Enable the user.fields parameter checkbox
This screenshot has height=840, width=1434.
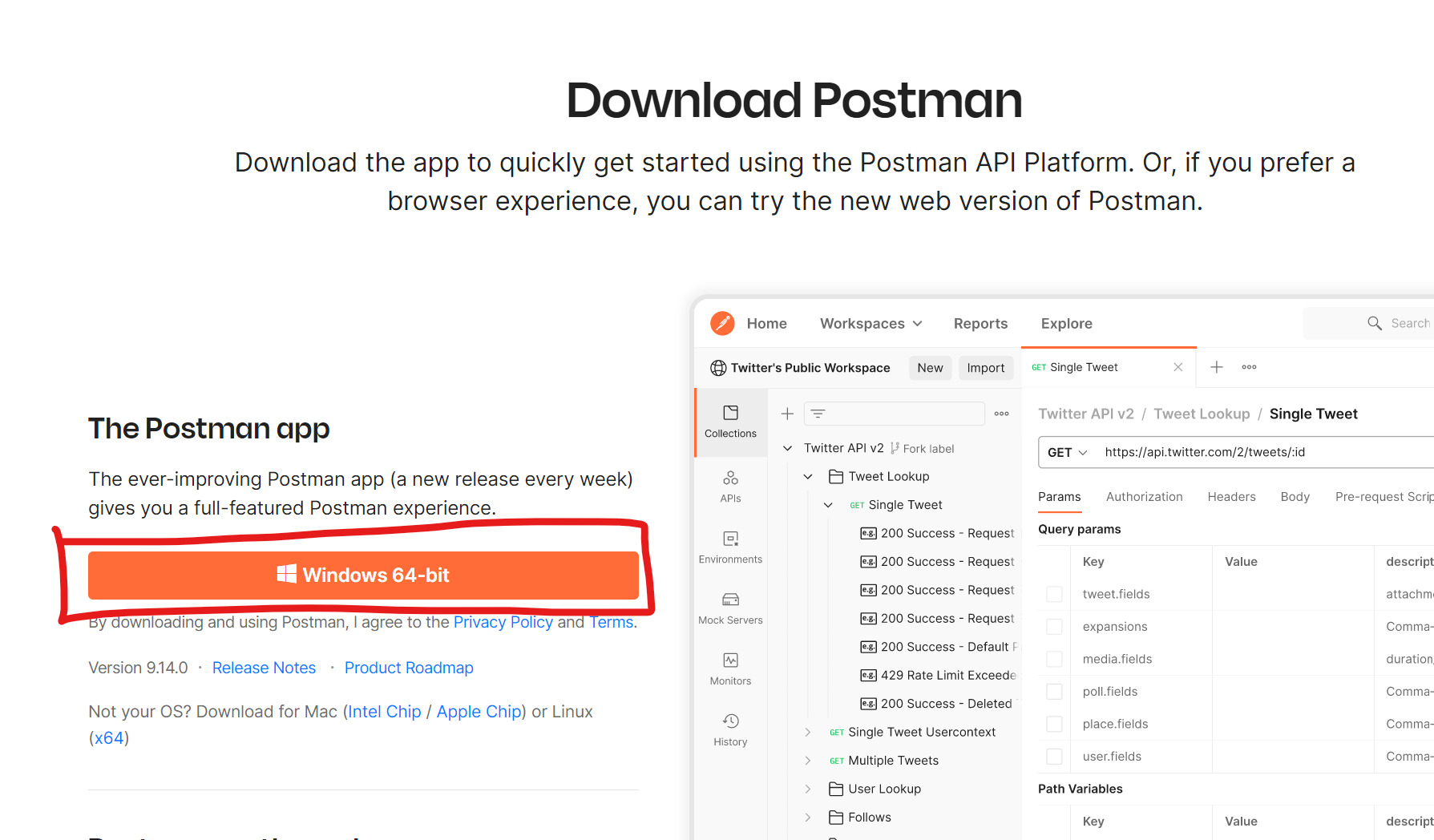[x=1054, y=757]
